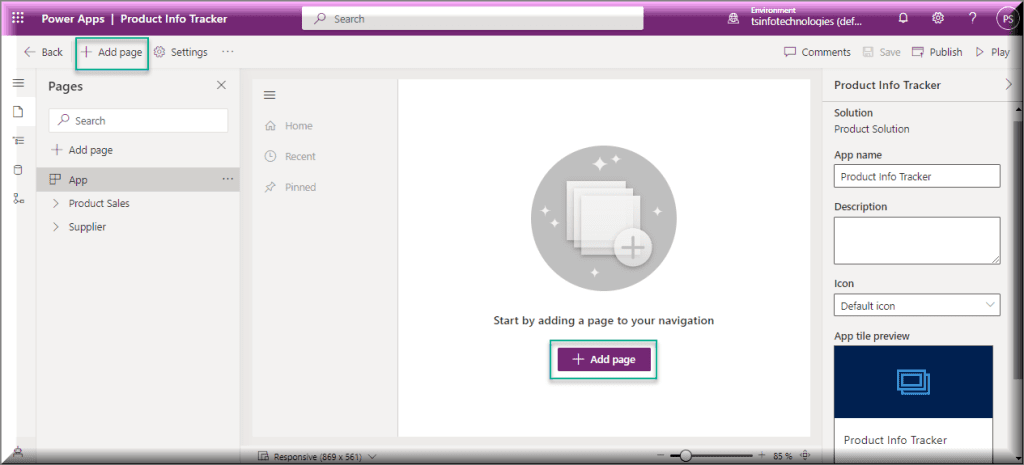Click the fit to screen icon
The width and height of the screenshot is (1024, 465).
(x=805, y=455)
